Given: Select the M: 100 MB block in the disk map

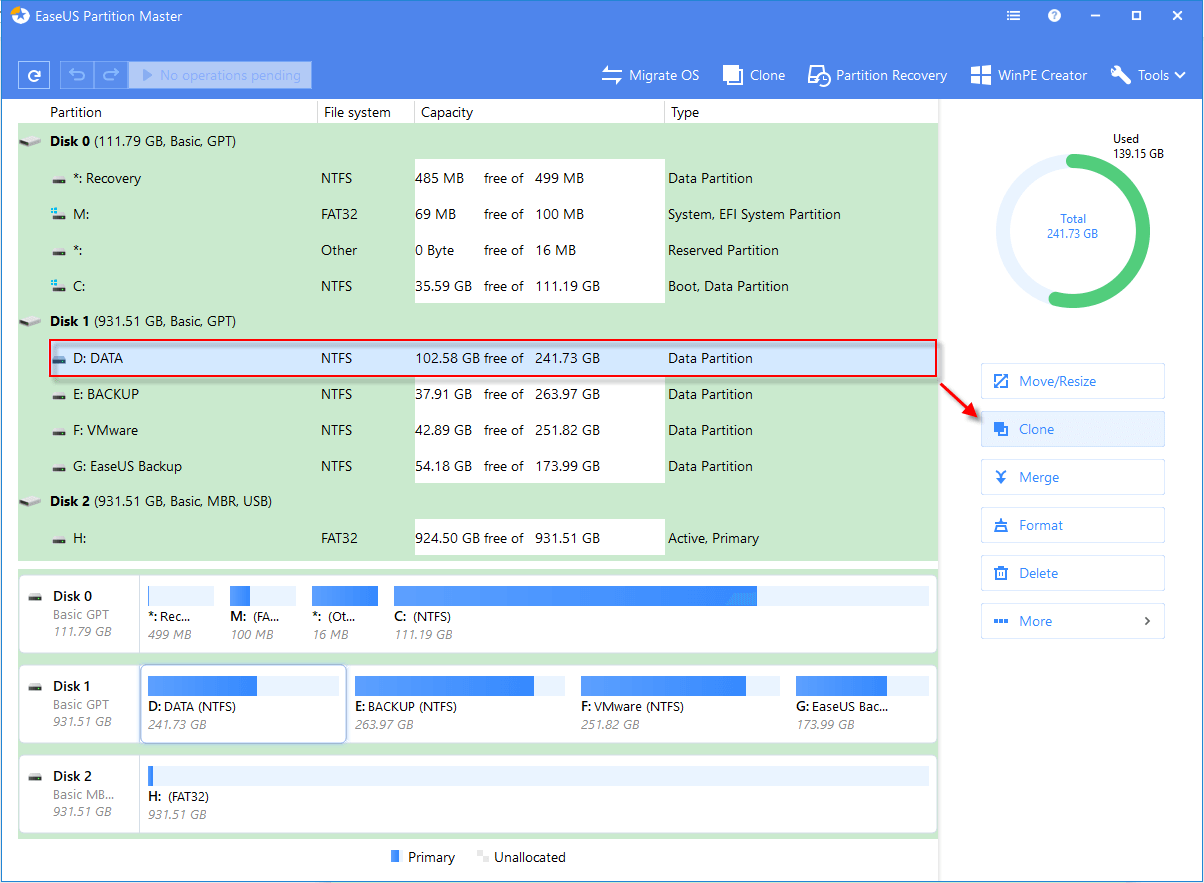Looking at the screenshot, I should [263, 613].
